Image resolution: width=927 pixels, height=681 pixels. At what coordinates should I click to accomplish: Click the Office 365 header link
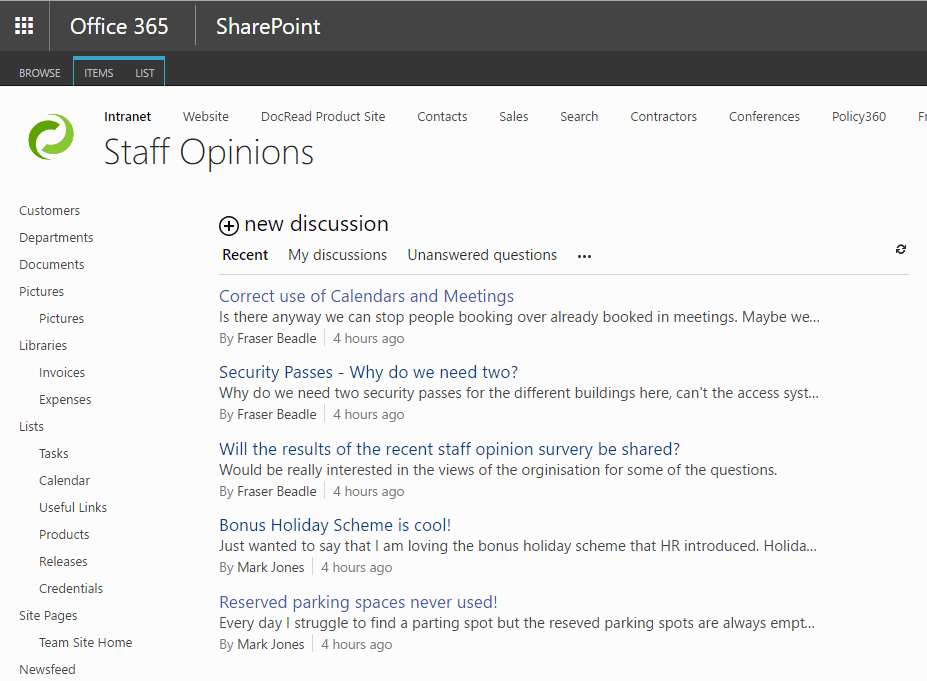[x=119, y=26]
